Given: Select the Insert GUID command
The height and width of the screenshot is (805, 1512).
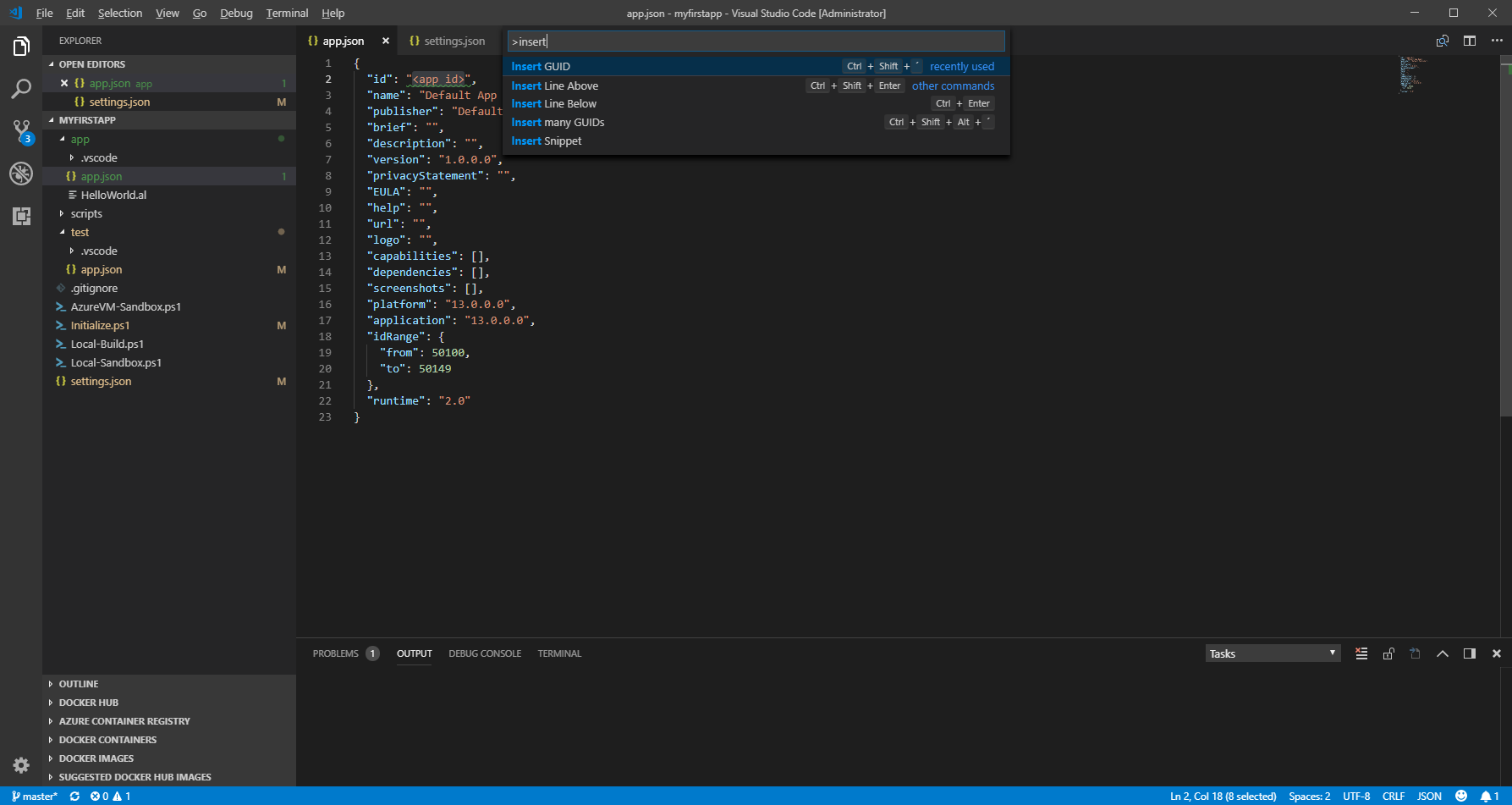Looking at the screenshot, I should [x=541, y=67].
